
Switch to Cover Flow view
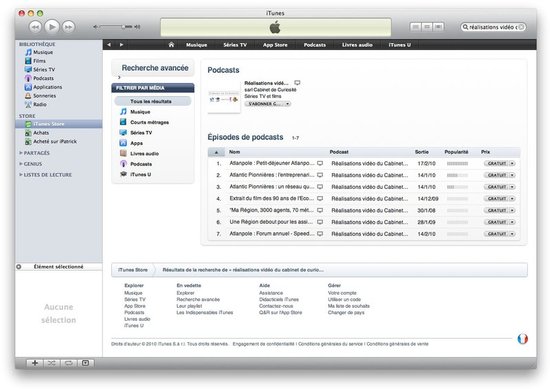click(438, 27)
